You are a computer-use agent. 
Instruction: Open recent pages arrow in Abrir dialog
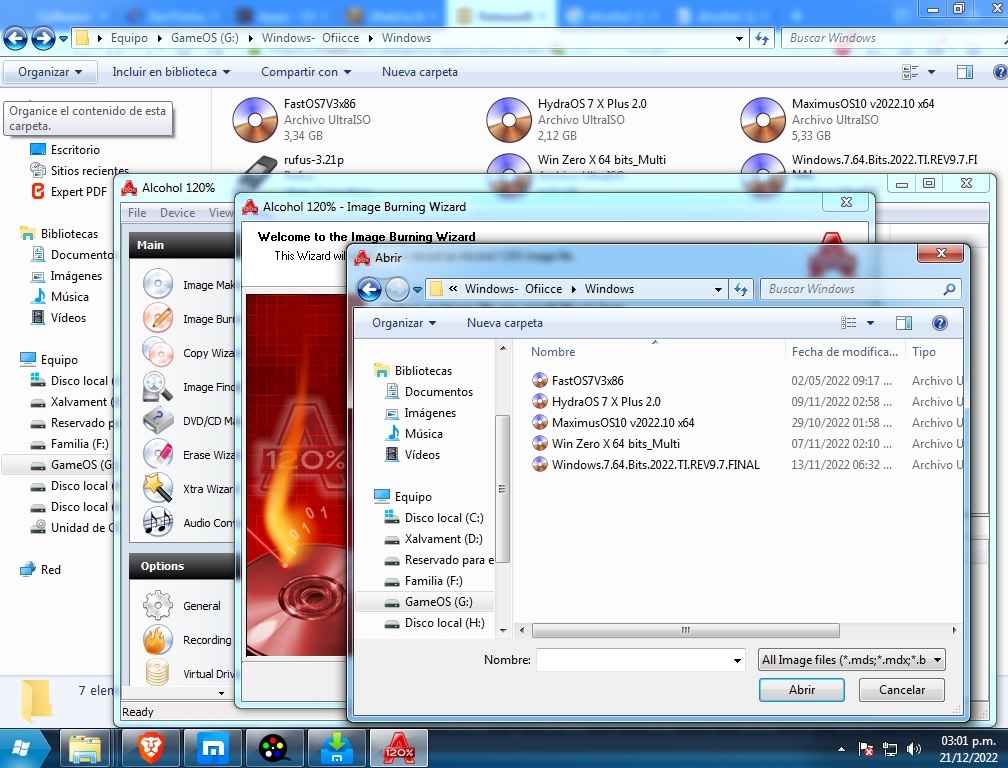pos(417,289)
